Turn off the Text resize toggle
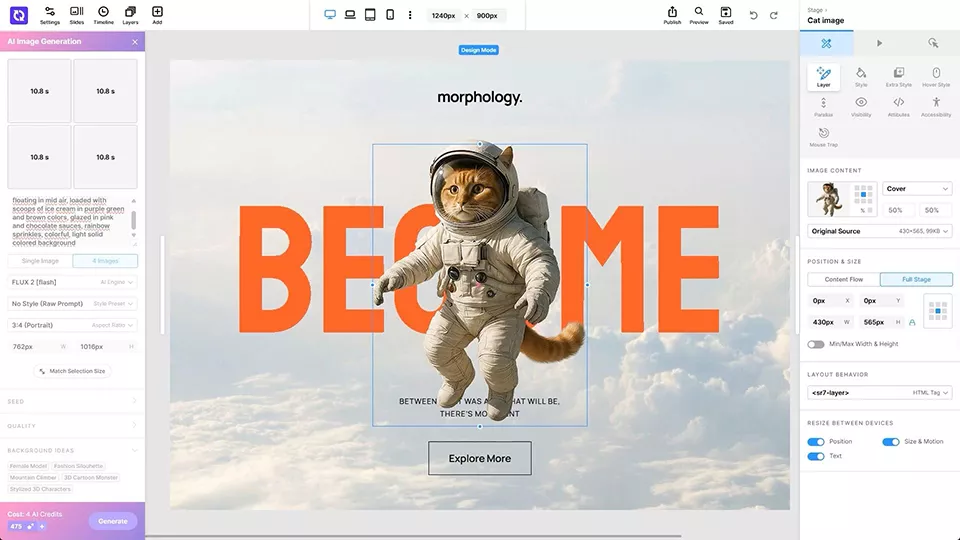This screenshot has width=960, height=540. pos(816,456)
